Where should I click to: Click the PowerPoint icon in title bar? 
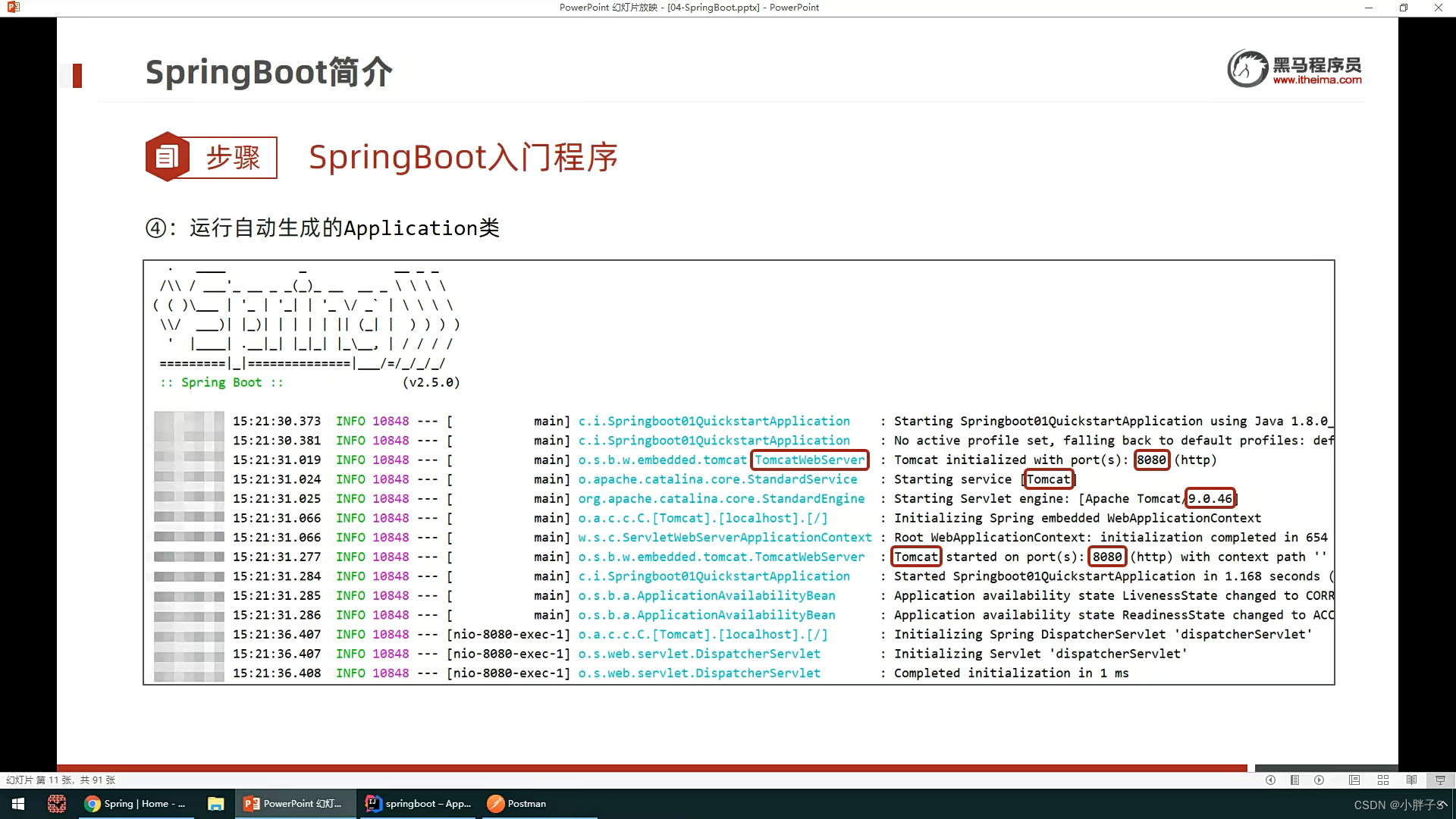(x=13, y=8)
